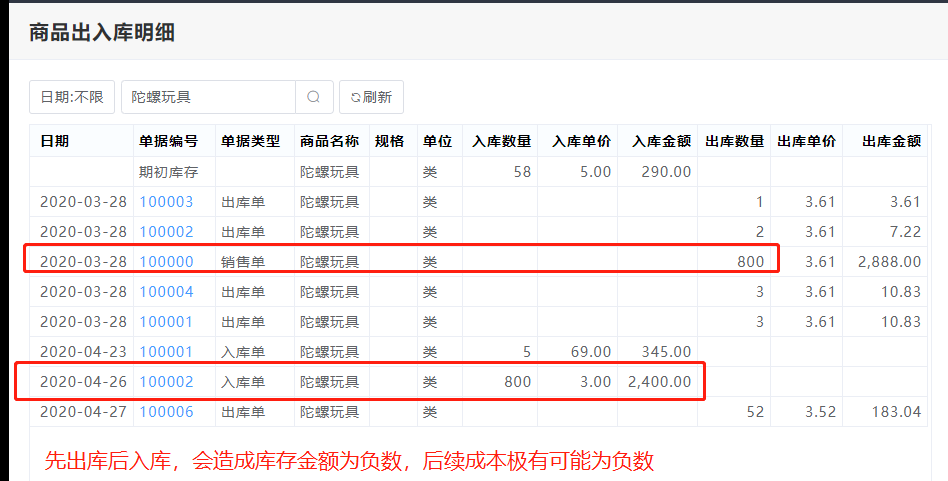Click the magnifier search icon
The width and height of the screenshot is (948, 481).
click(x=313, y=97)
